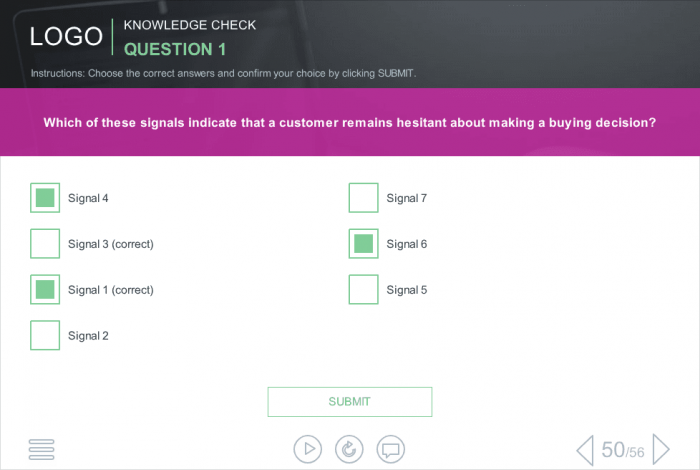Viewport: 700px width, 470px height.
Task: Select the Signal 7 checkbox
Action: 364,198
